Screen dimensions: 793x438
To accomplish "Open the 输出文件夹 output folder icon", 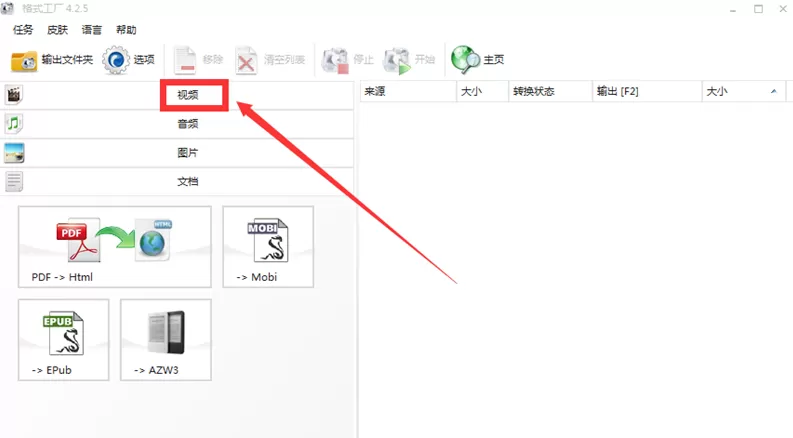I will (x=24, y=61).
